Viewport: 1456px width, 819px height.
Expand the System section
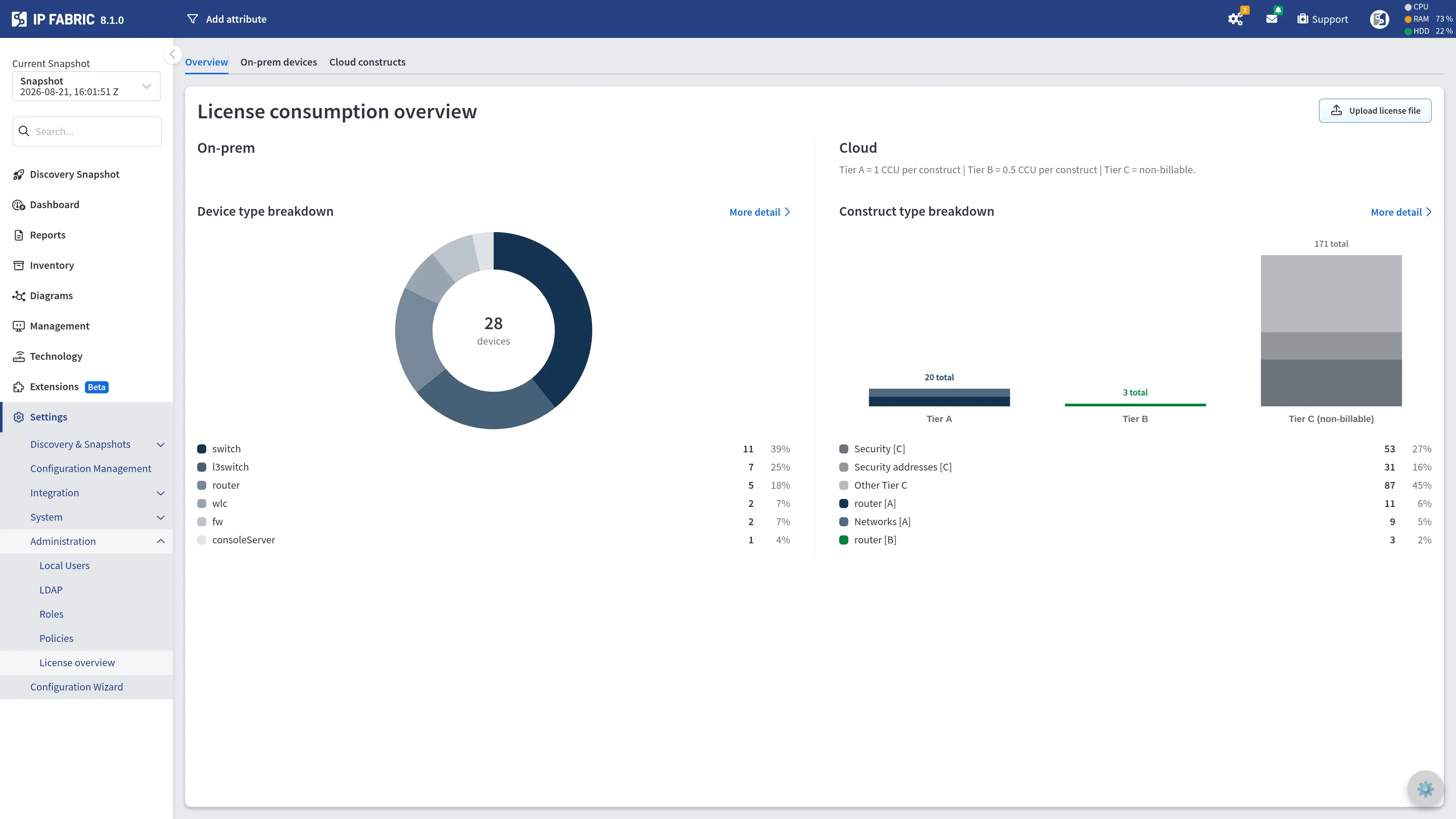pyautogui.click(x=86, y=517)
